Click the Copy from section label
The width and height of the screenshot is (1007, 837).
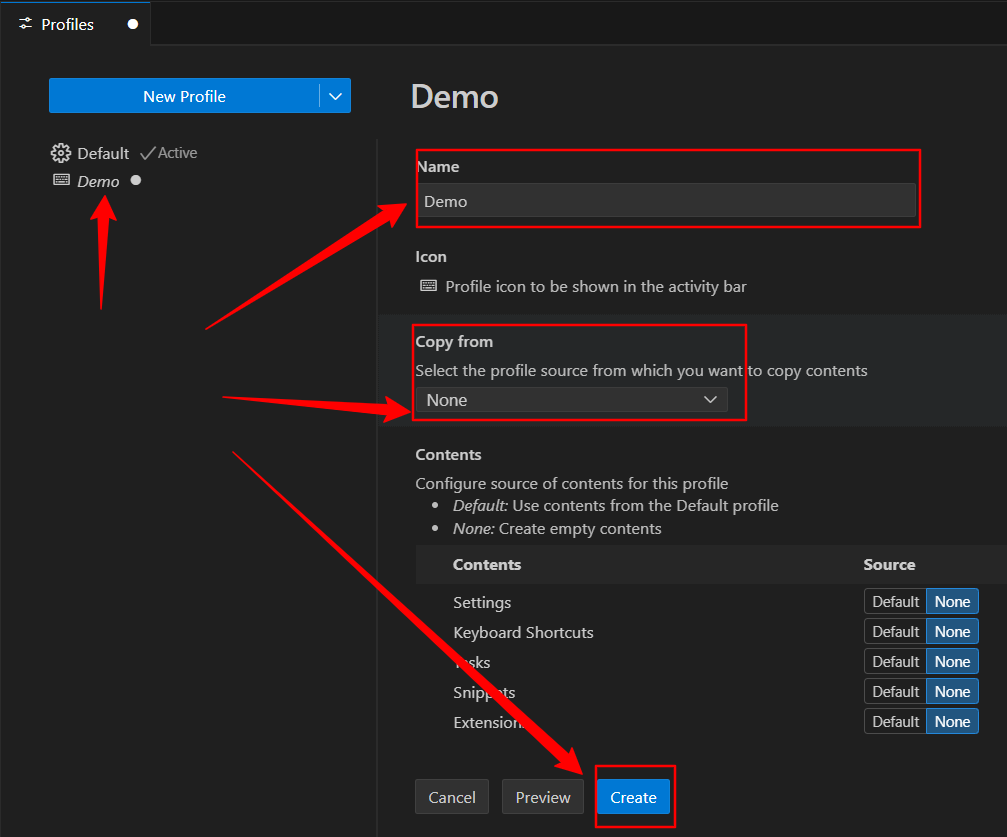(x=454, y=342)
